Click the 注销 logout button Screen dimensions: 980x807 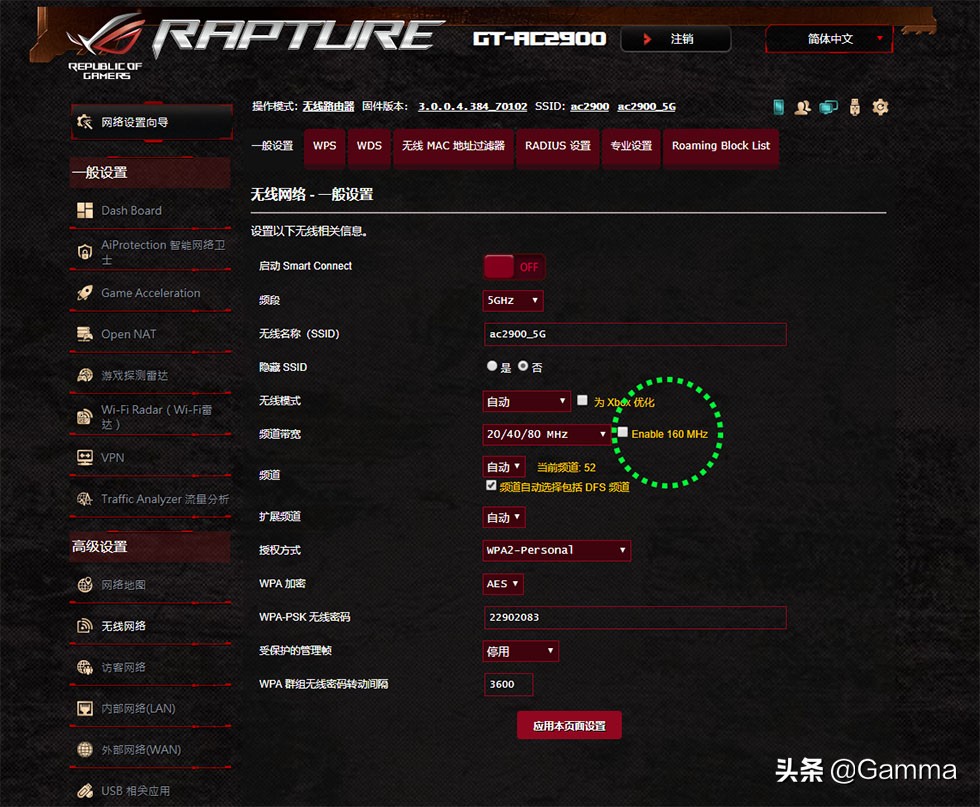pos(676,39)
